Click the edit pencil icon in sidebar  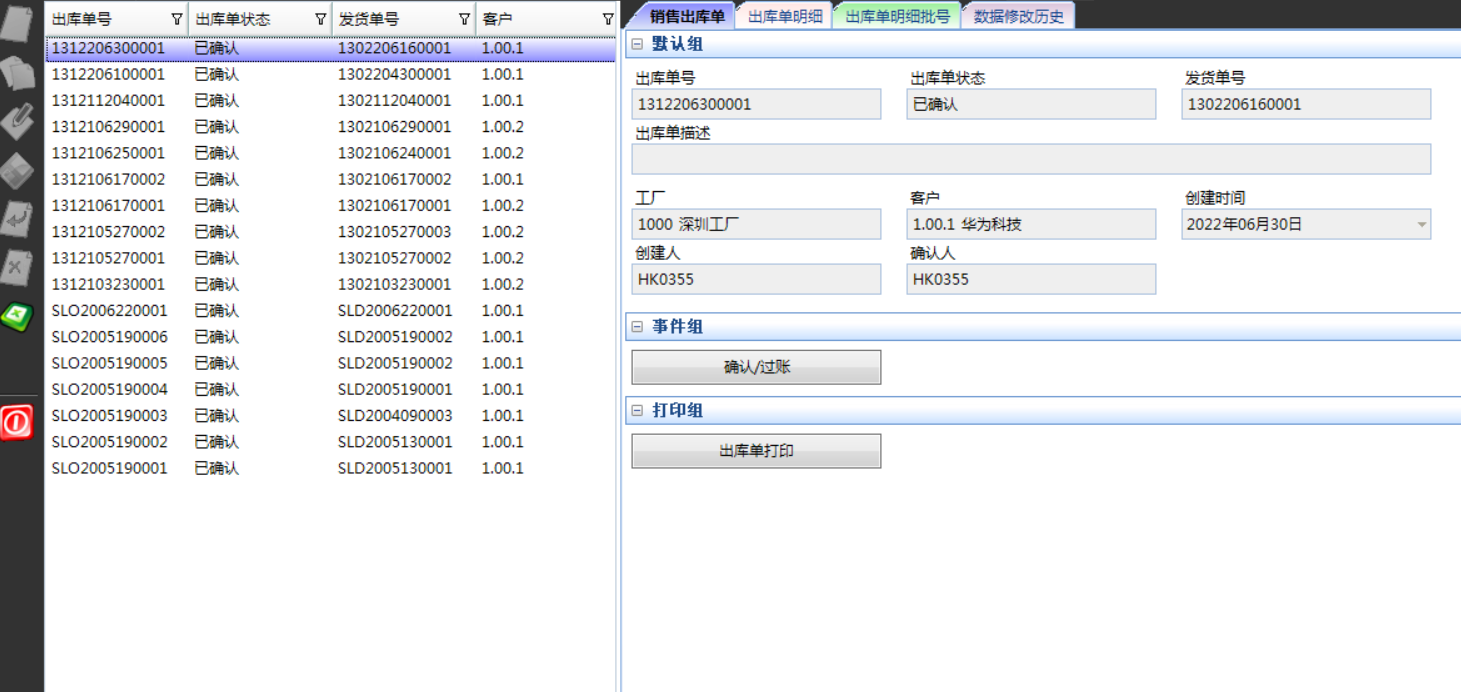tap(17, 120)
